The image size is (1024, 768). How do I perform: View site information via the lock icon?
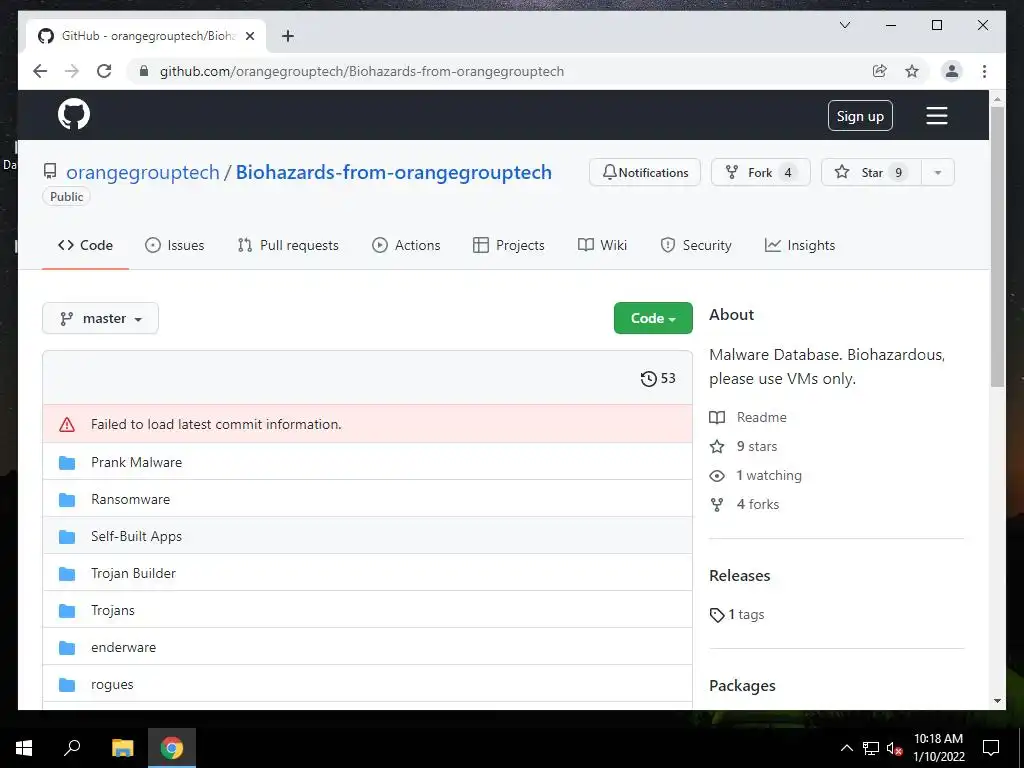tap(144, 71)
